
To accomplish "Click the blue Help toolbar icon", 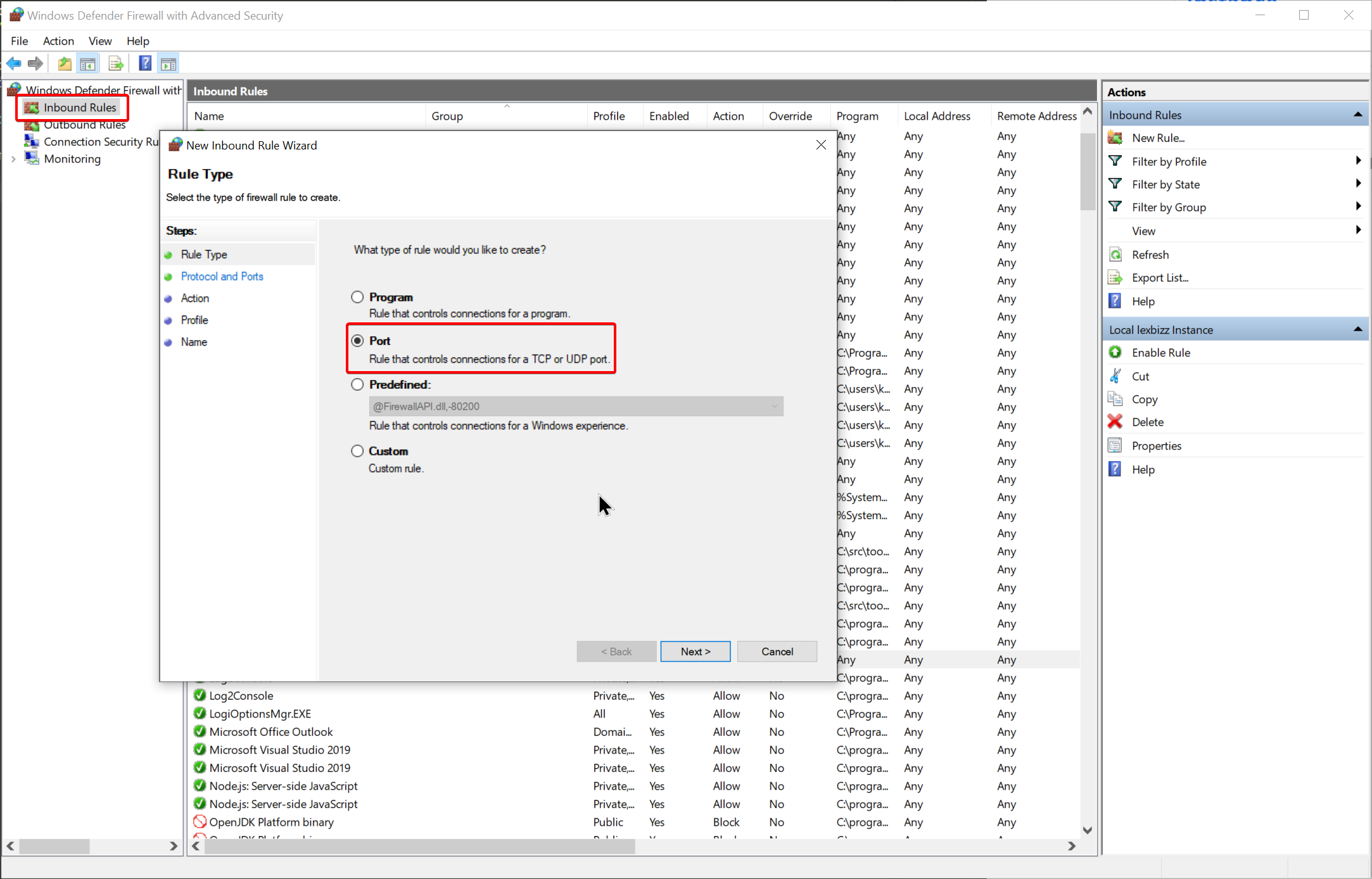I will tap(145, 63).
